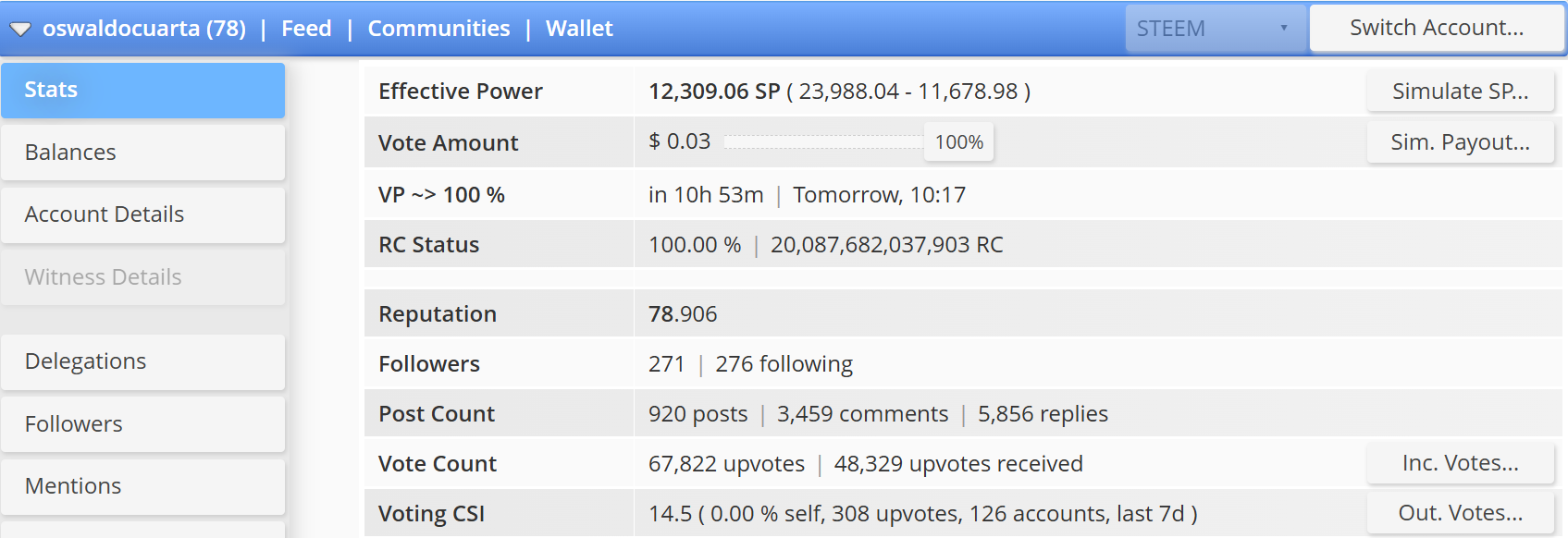Viewport: 1568px width, 538px height.
Task: Open Inc. Votes details
Action: [x=1460, y=463]
